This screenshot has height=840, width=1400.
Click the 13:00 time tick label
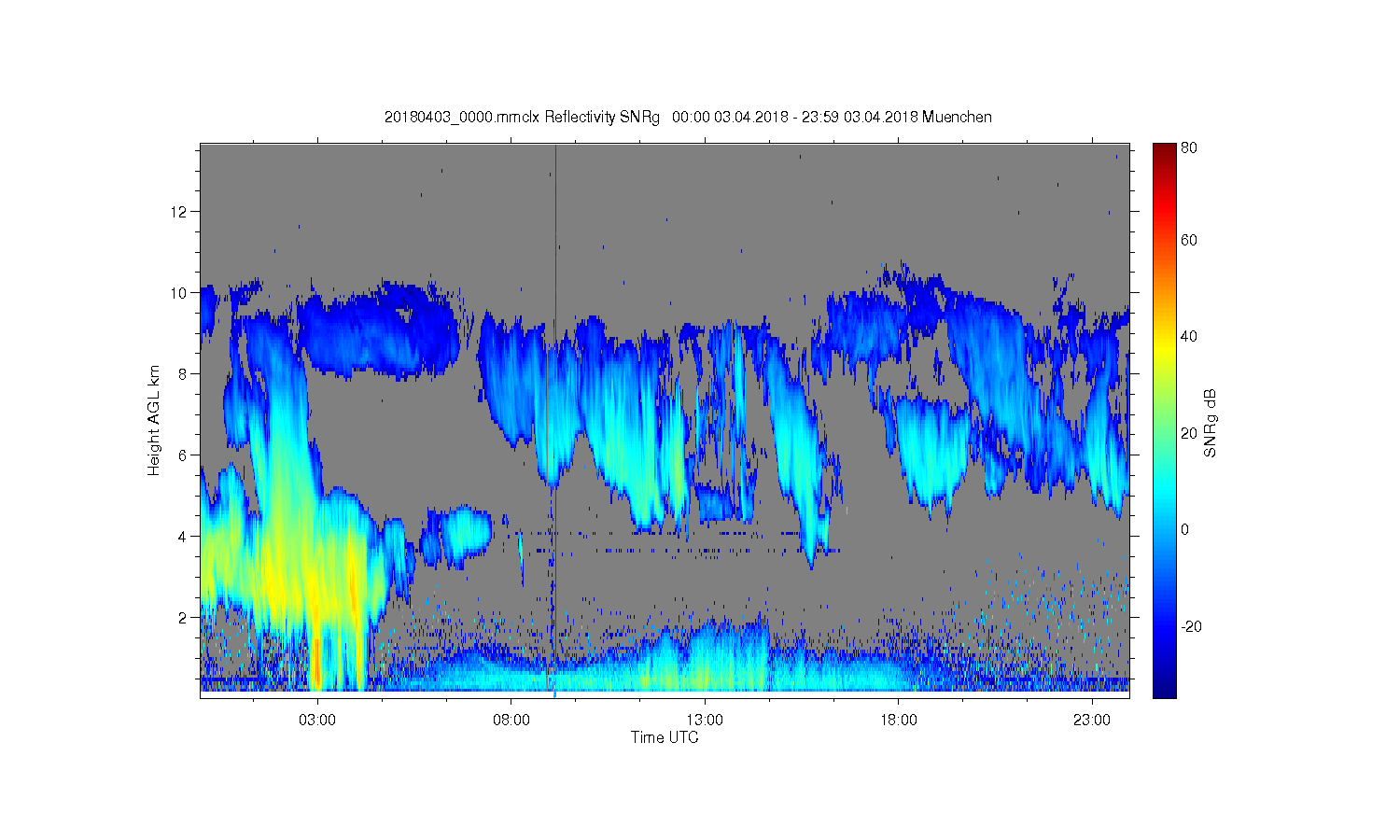[705, 721]
